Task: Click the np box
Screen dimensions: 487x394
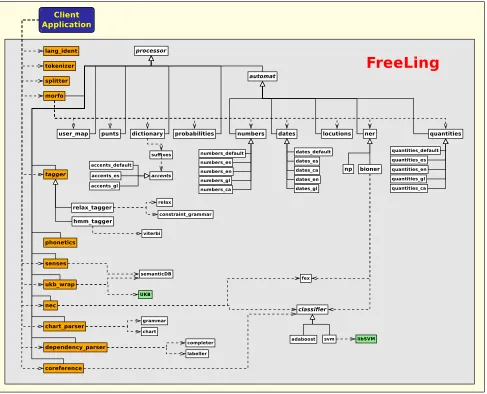Action: coord(348,169)
